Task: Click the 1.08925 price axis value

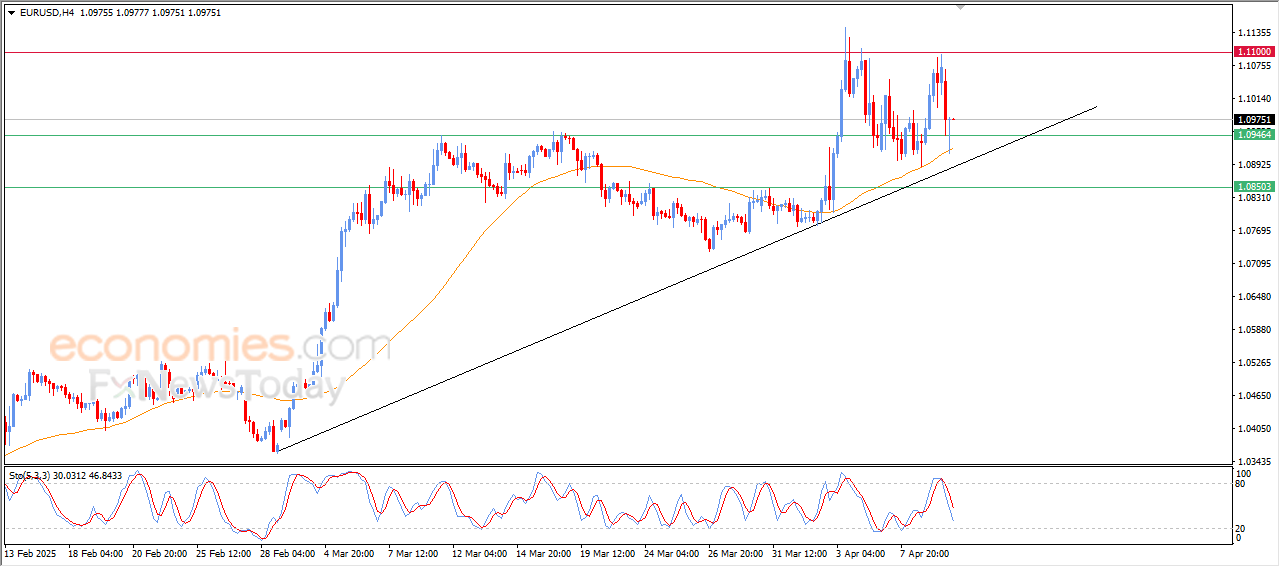Action: (x=1255, y=165)
